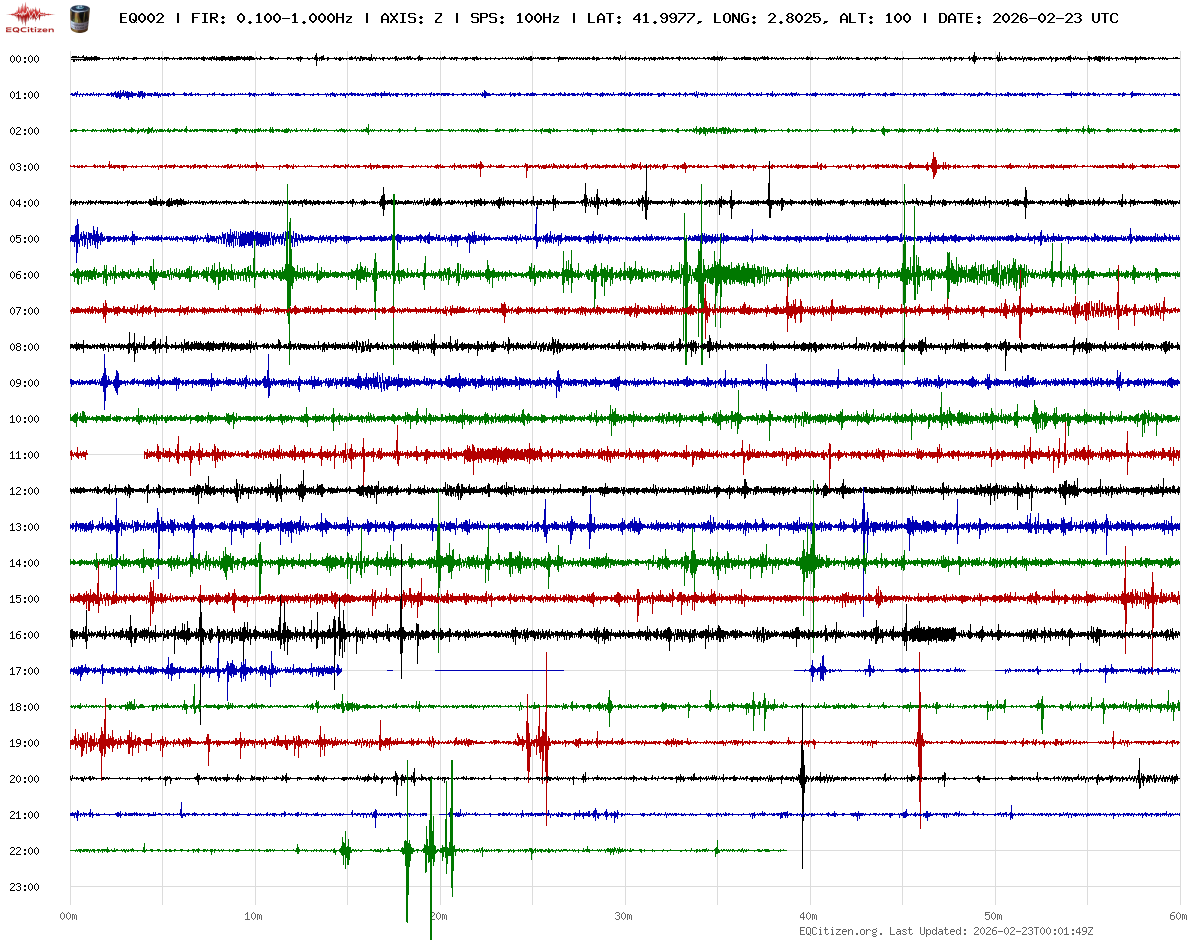1200x940 pixels.
Task: Click the 10m time axis tick label
Action: pos(254,916)
